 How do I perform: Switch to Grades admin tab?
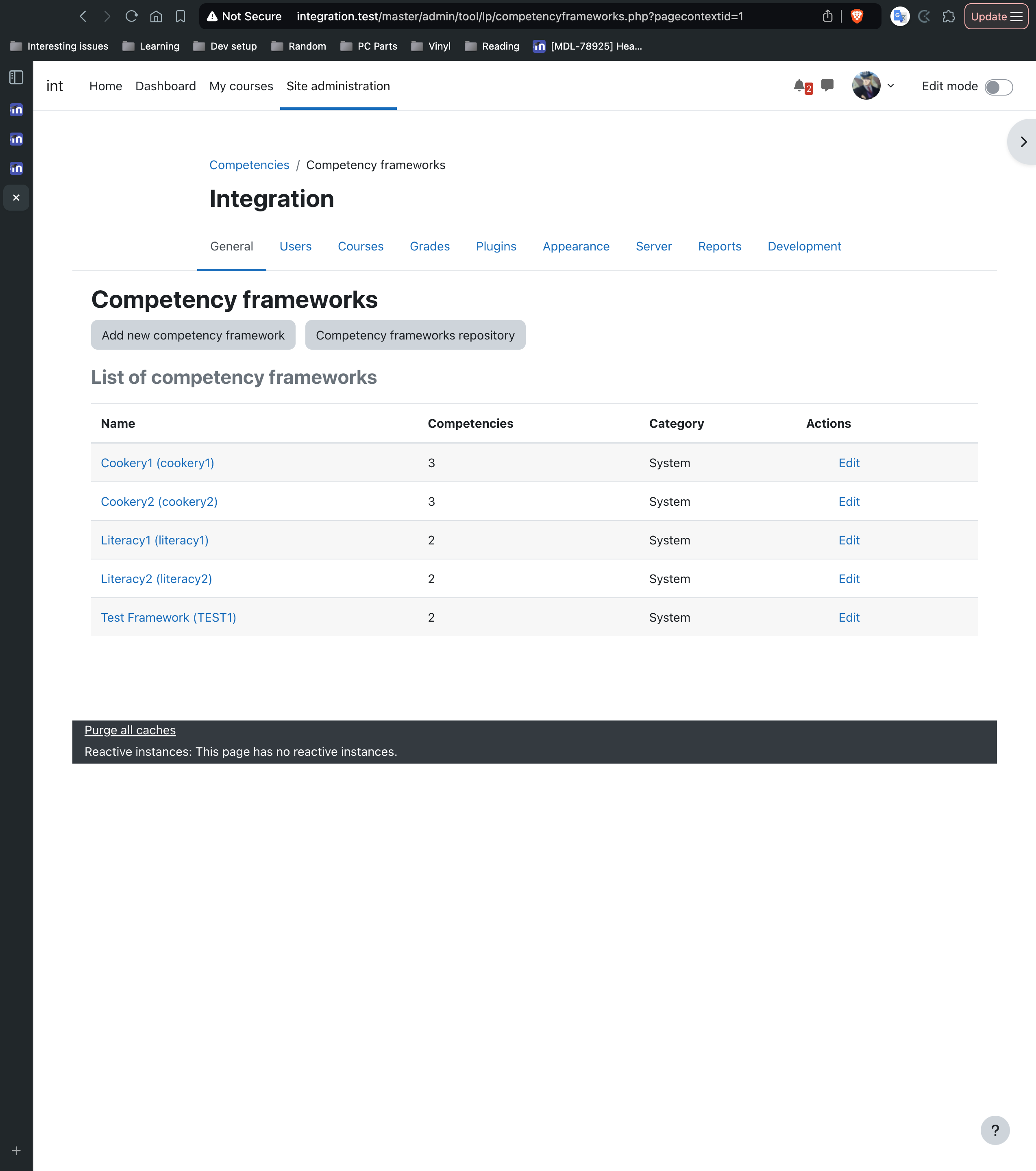point(430,246)
